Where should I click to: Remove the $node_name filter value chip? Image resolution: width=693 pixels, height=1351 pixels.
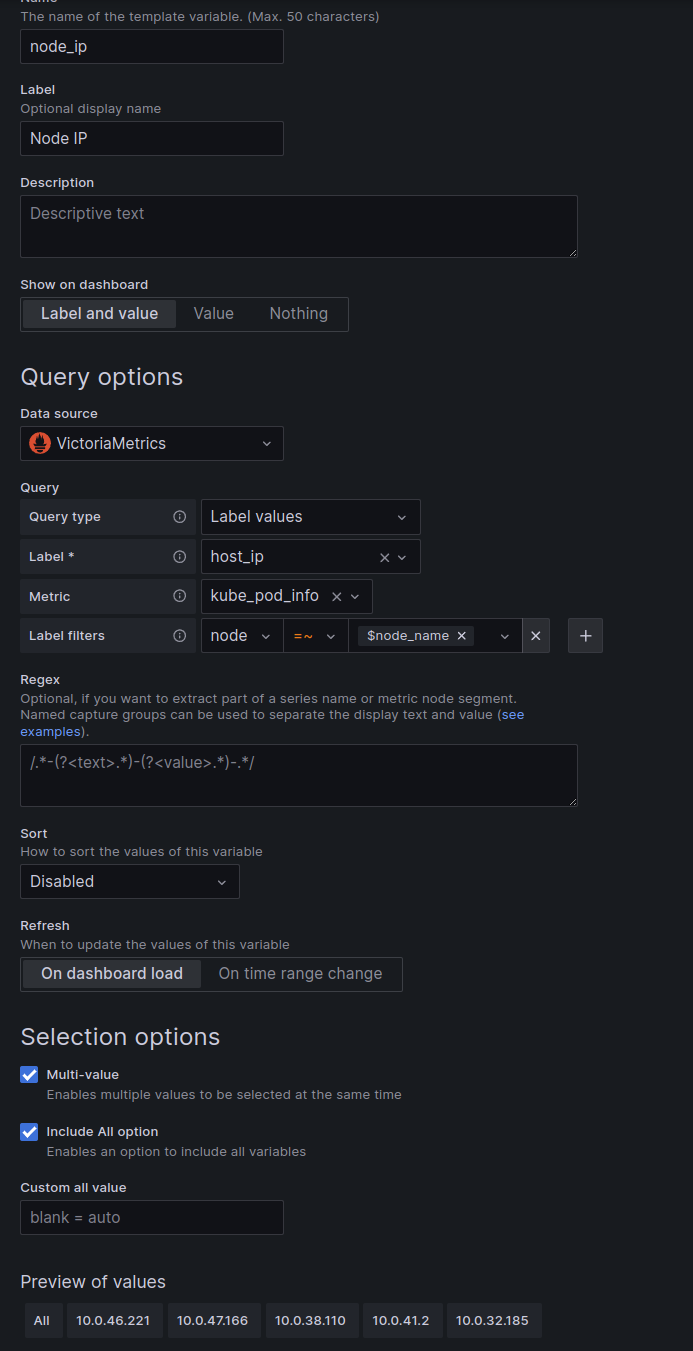tap(462, 635)
